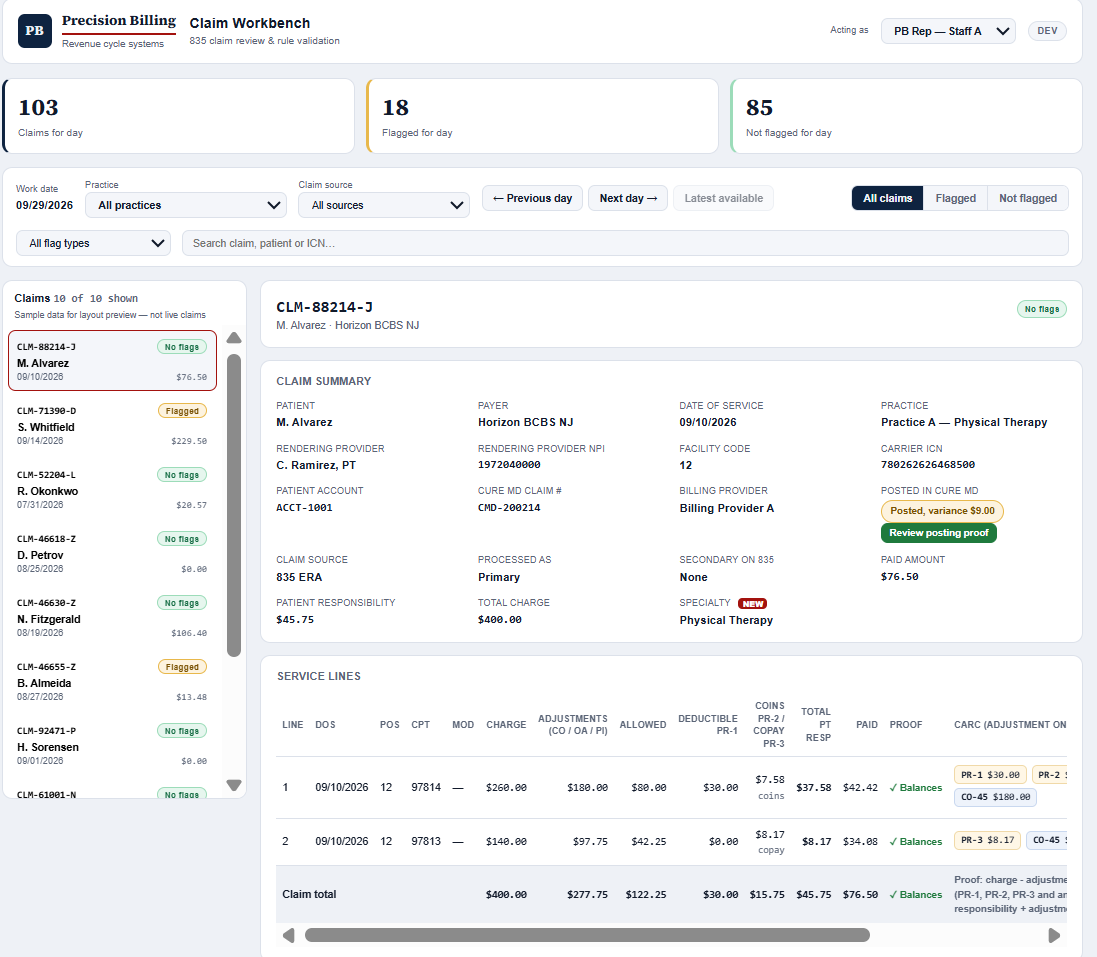
Task: Click line 1 paid amount $42.42
Action: click(x=861, y=788)
